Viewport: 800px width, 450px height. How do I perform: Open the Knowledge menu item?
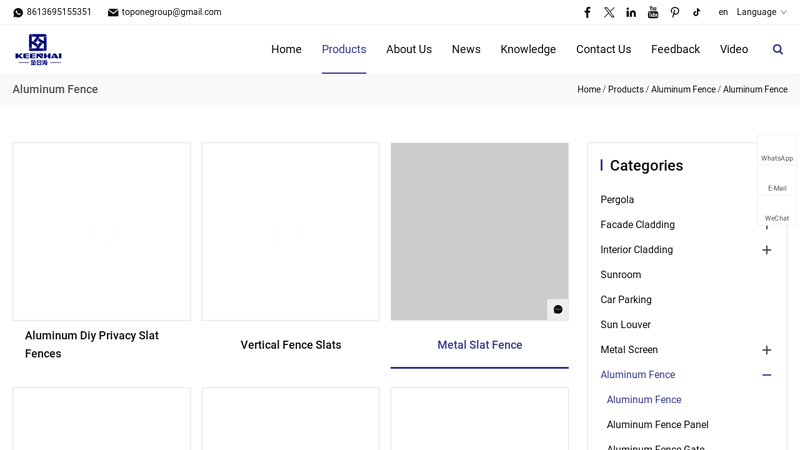point(528,49)
